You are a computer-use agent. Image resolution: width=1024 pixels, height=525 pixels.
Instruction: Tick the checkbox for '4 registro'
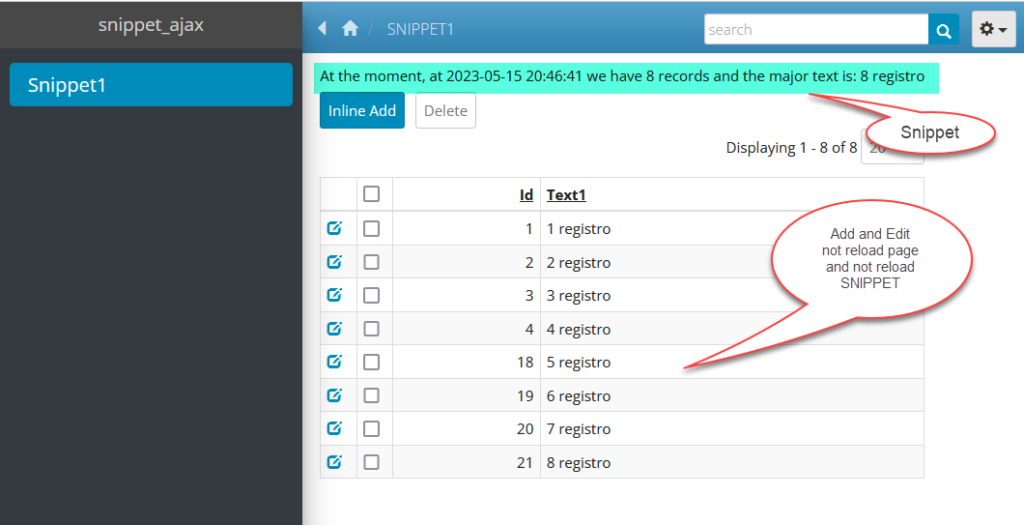371,329
